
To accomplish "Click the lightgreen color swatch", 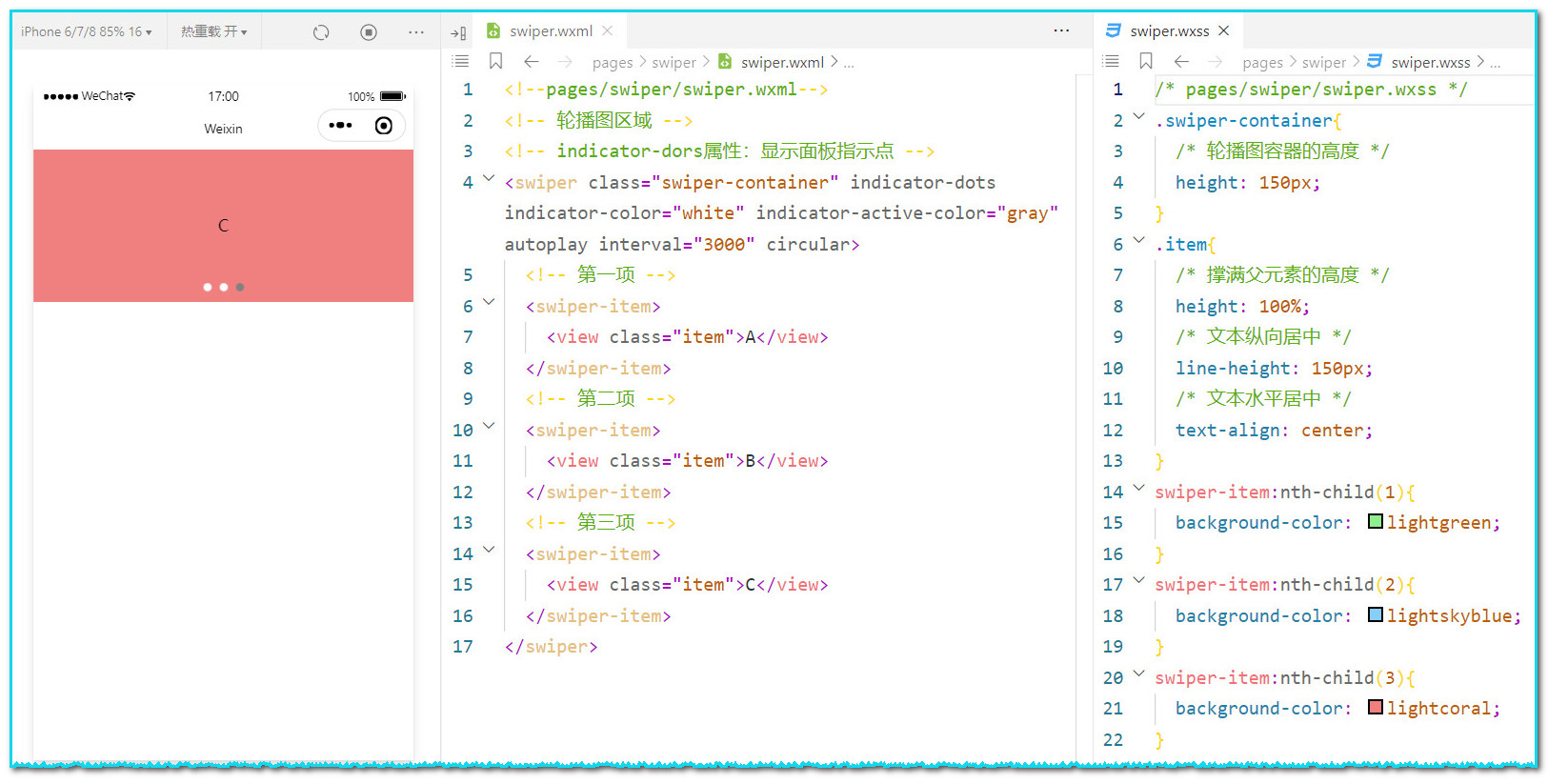I will click(1376, 521).
